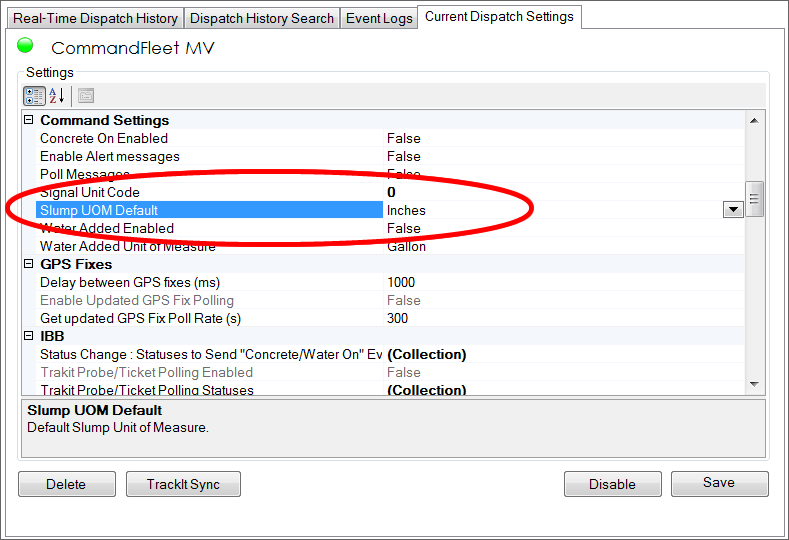Save the dispatch settings
The width and height of the screenshot is (789, 540).
720,483
